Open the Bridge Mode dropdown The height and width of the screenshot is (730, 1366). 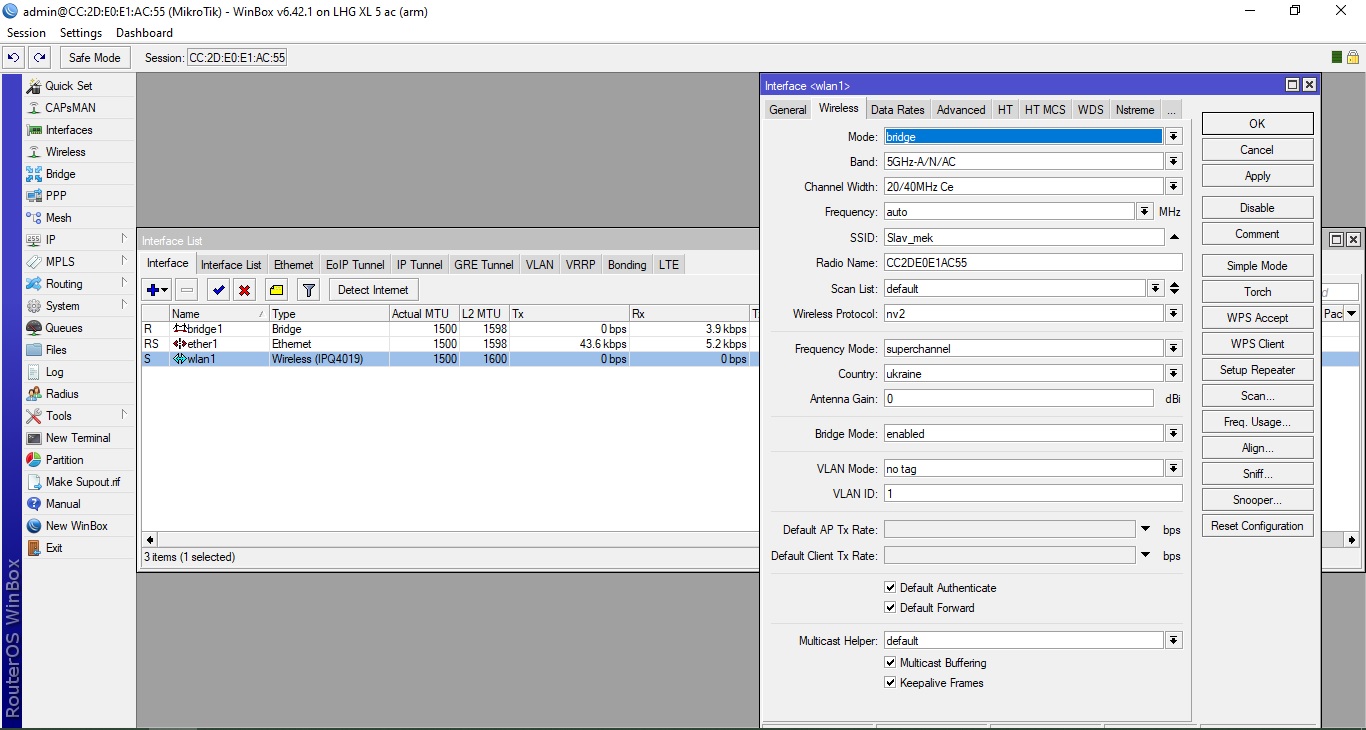1174,434
